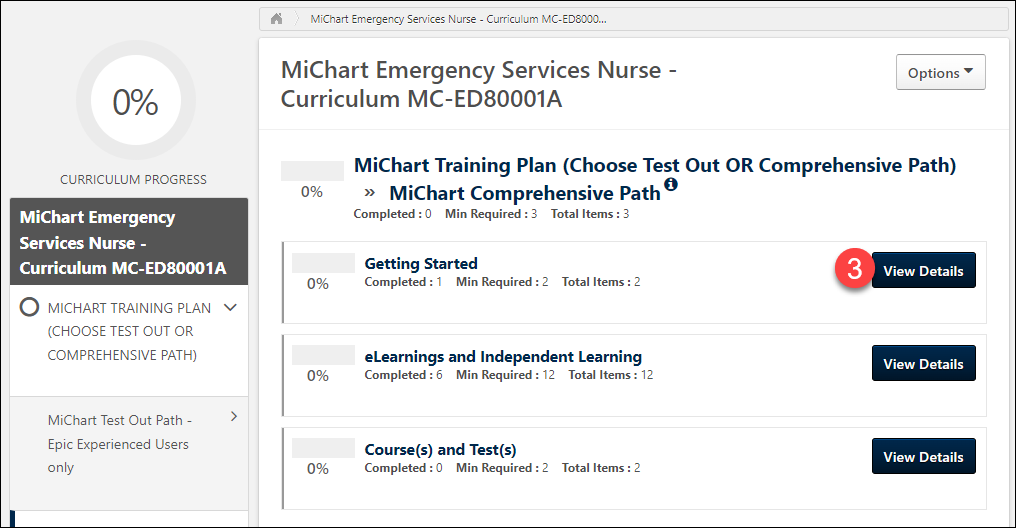Toggle the MiChart Training Plan circle indicator

(x=30, y=308)
